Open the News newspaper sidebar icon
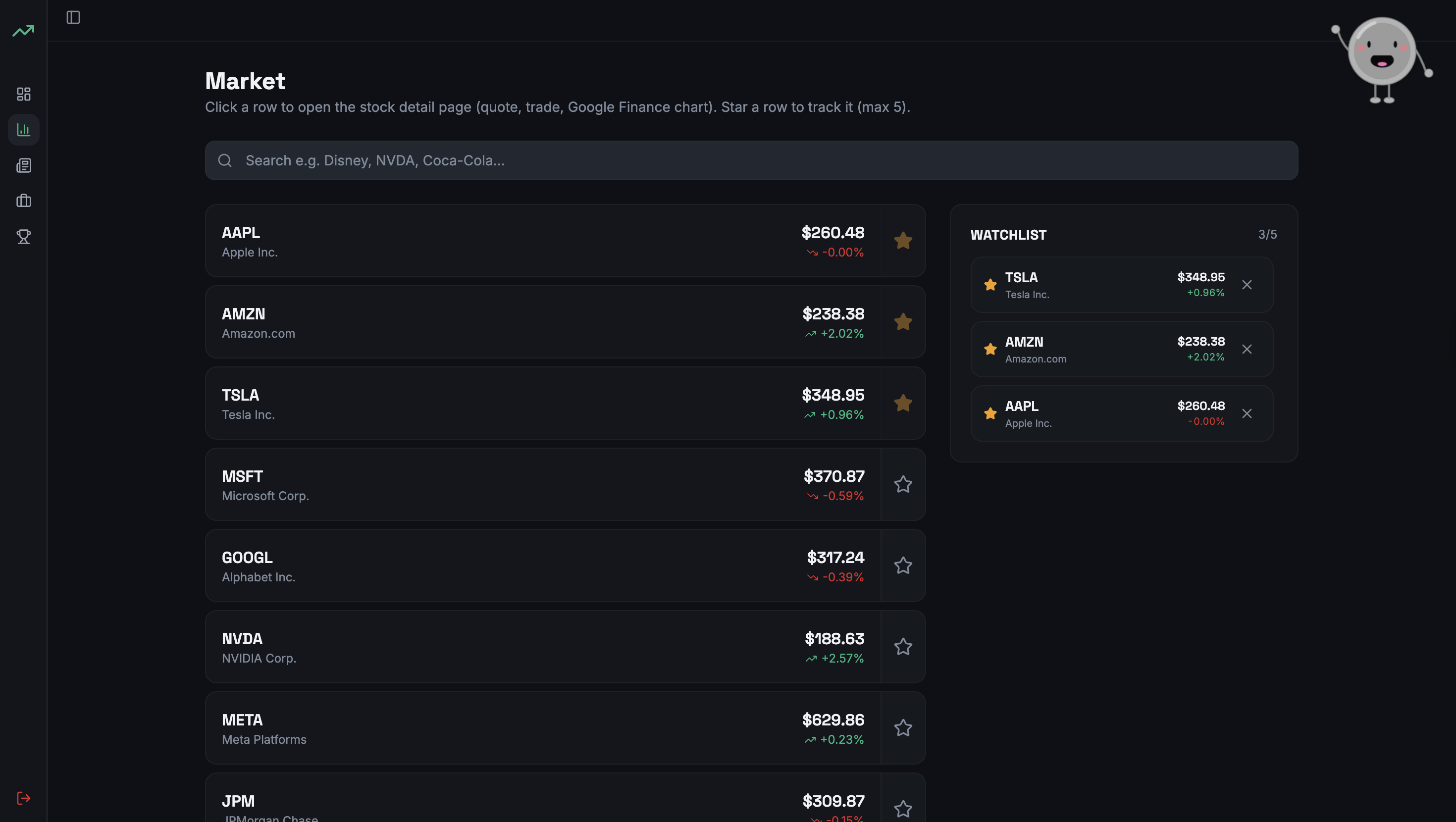The image size is (1456, 822). coord(24,165)
